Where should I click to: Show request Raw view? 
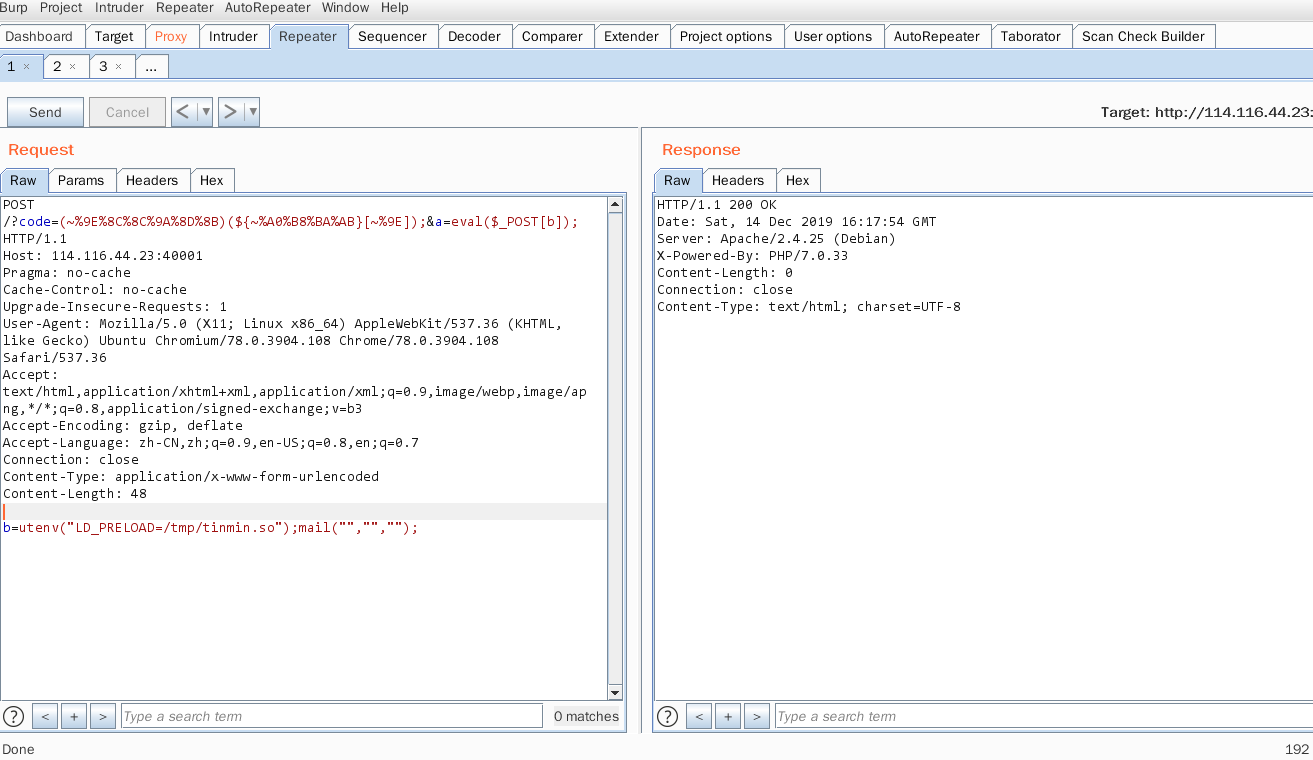coord(24,180)
